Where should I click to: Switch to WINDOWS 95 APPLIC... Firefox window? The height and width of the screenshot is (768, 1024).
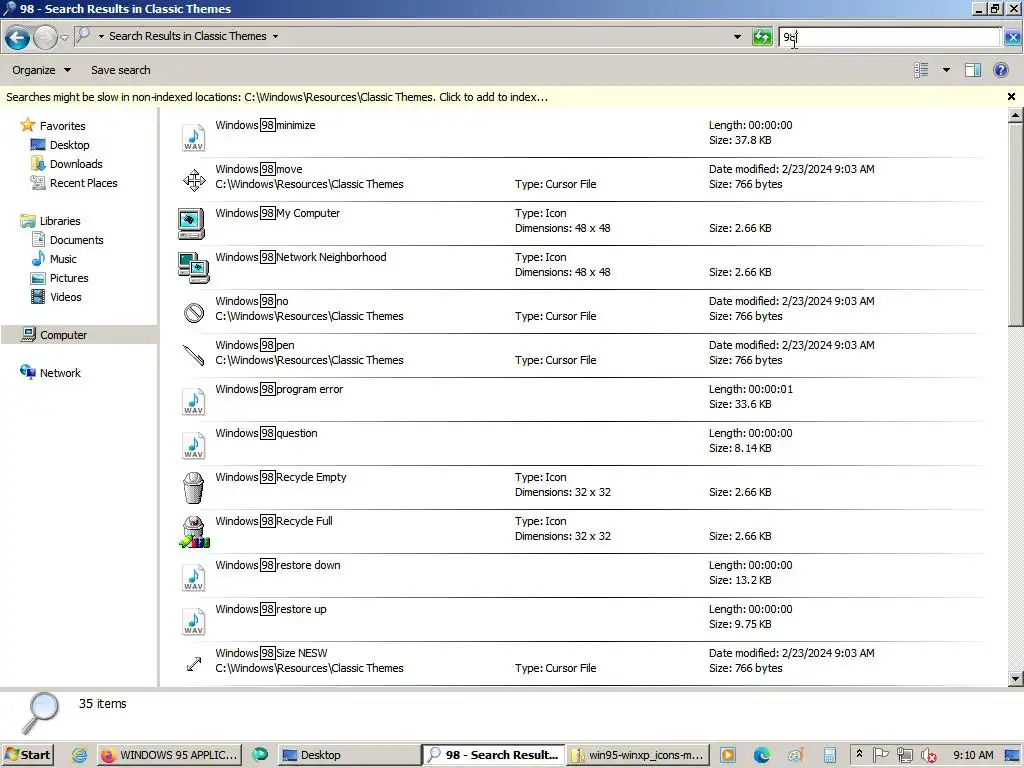click(x=170, y=755)
